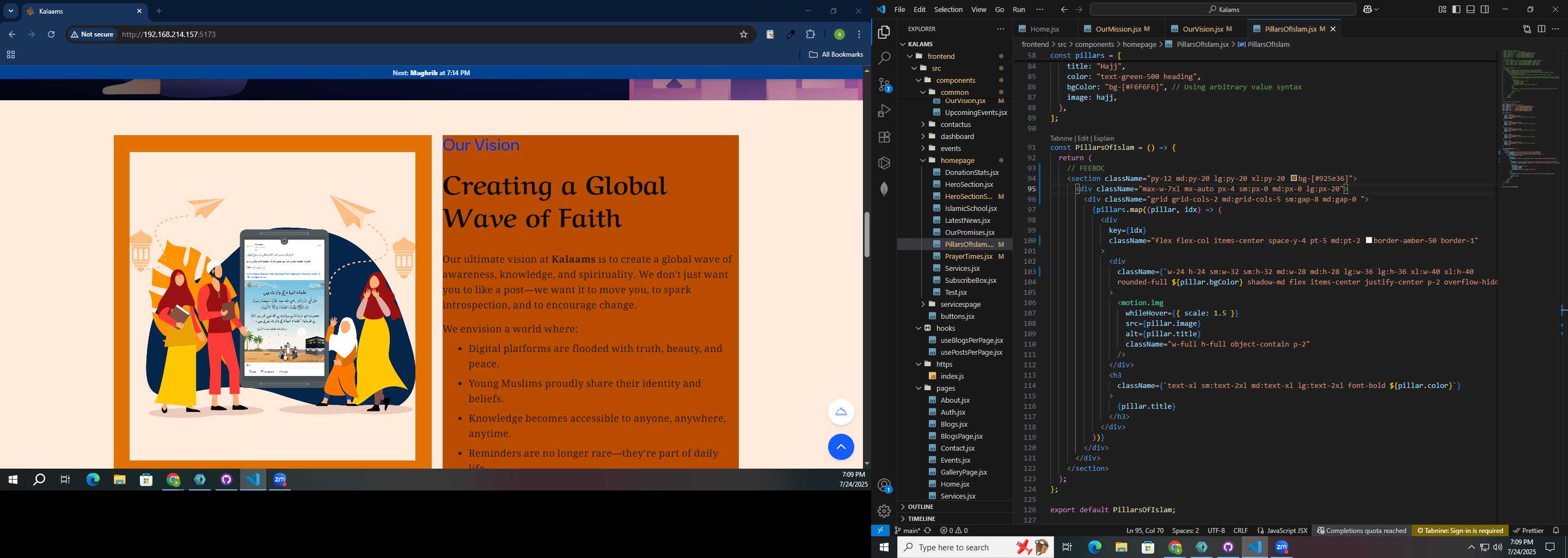Bookmark this page with the star icon
Image resolution: width=1568 pixels, height=558 pixels.
click(x=743, y=35)
